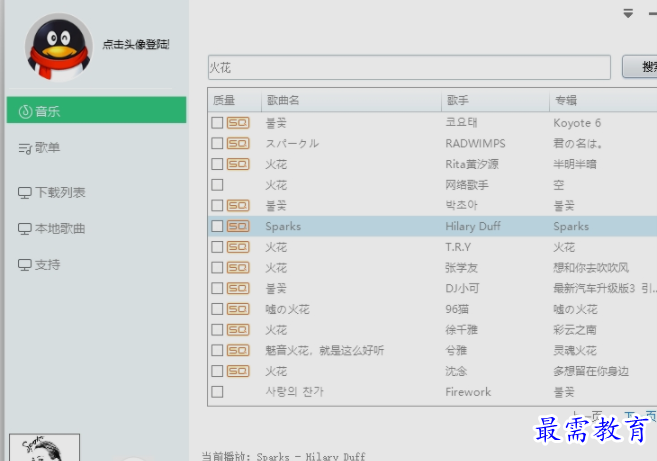Click the 搜索 search button

point(640,67)
